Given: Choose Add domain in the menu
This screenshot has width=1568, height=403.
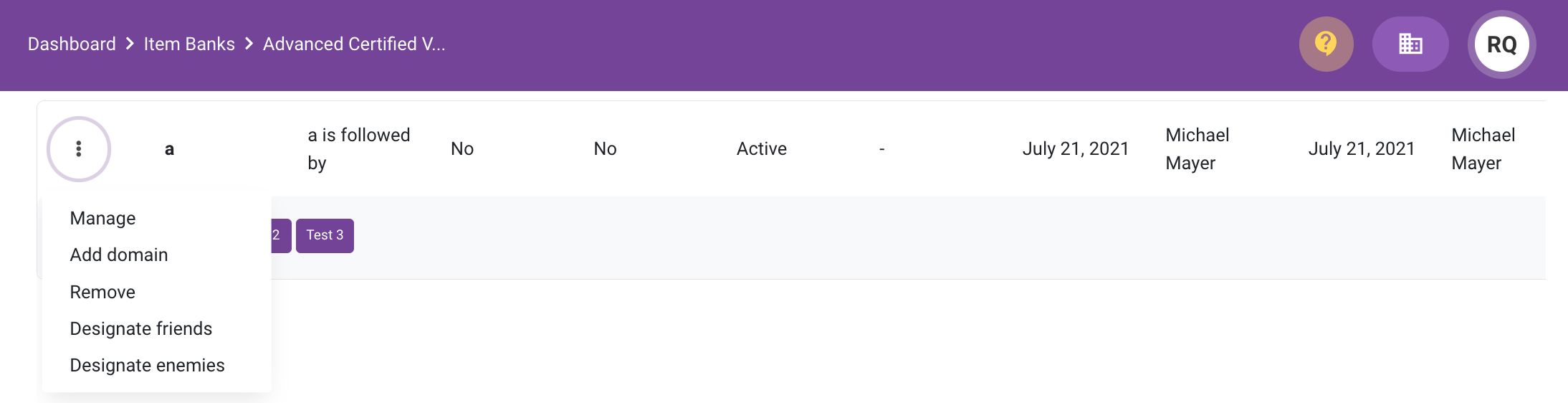Looking at the screenshot, I should click(x=119, y=255).
